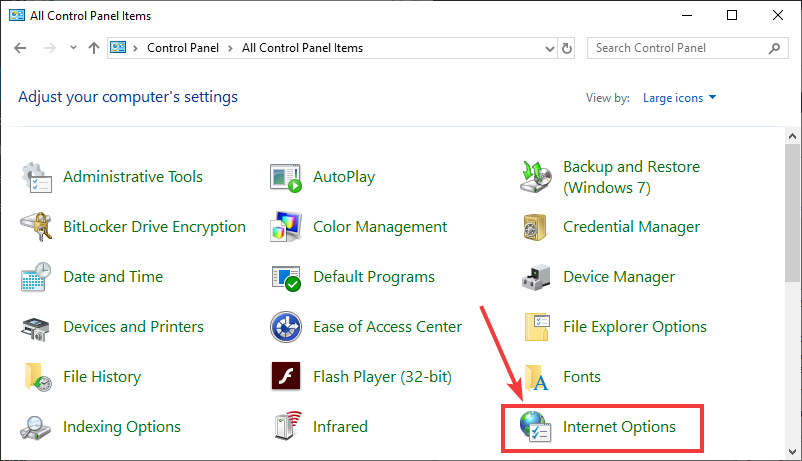
Task: Open the Backup and Restore (Windows 7) link
Action: point(631,177)
